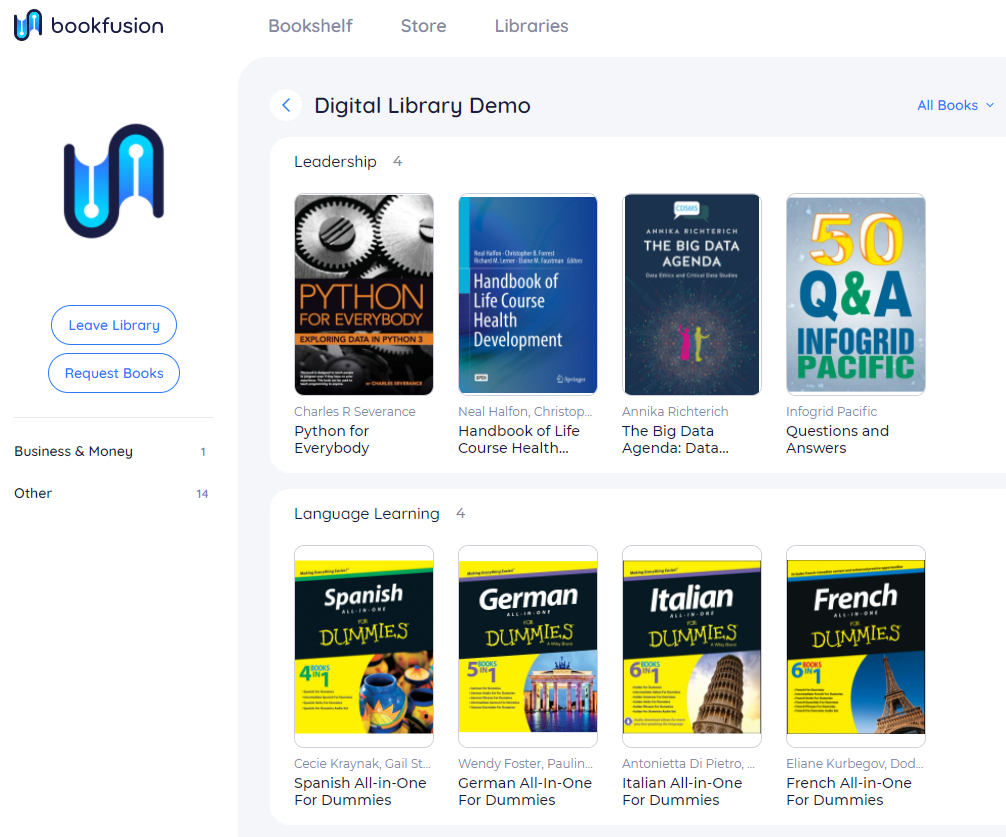The image size is (1006, 837).
Task: Open the French For Dummies book cover
Action: pos(856,647)
